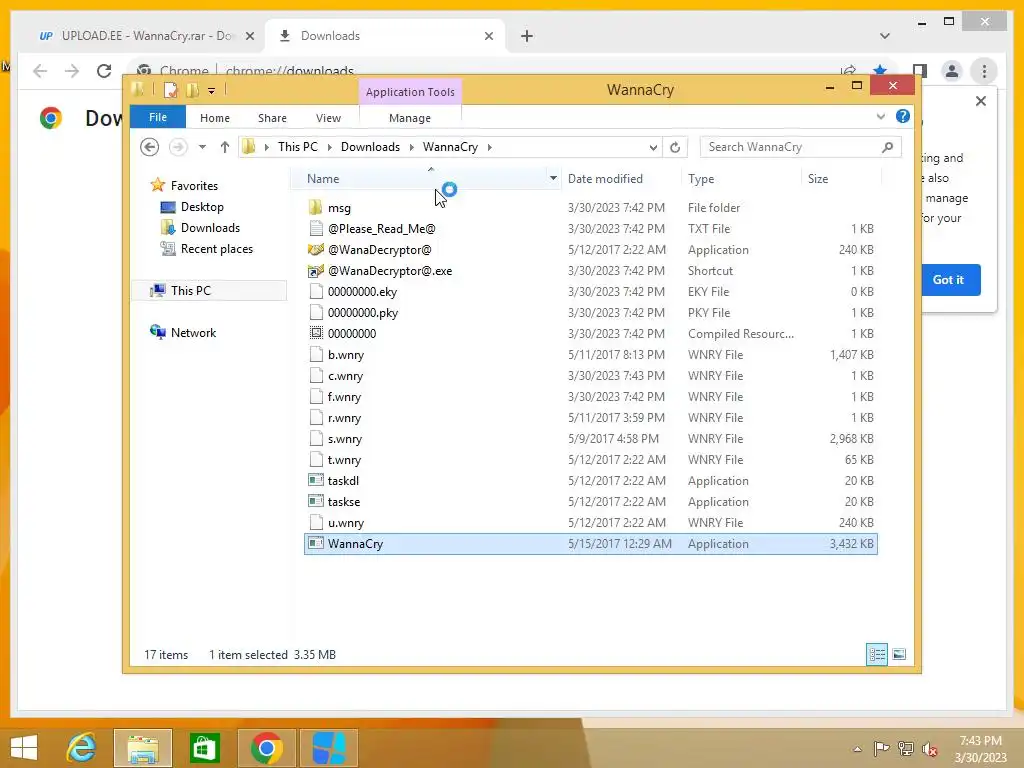Click the taskse application icon
The width and height of the screenshot is (1024, 768).
pos(315,502)
